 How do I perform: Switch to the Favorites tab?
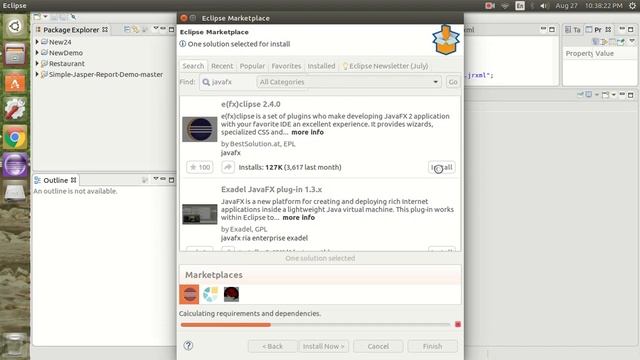click(x=286, y=66)
